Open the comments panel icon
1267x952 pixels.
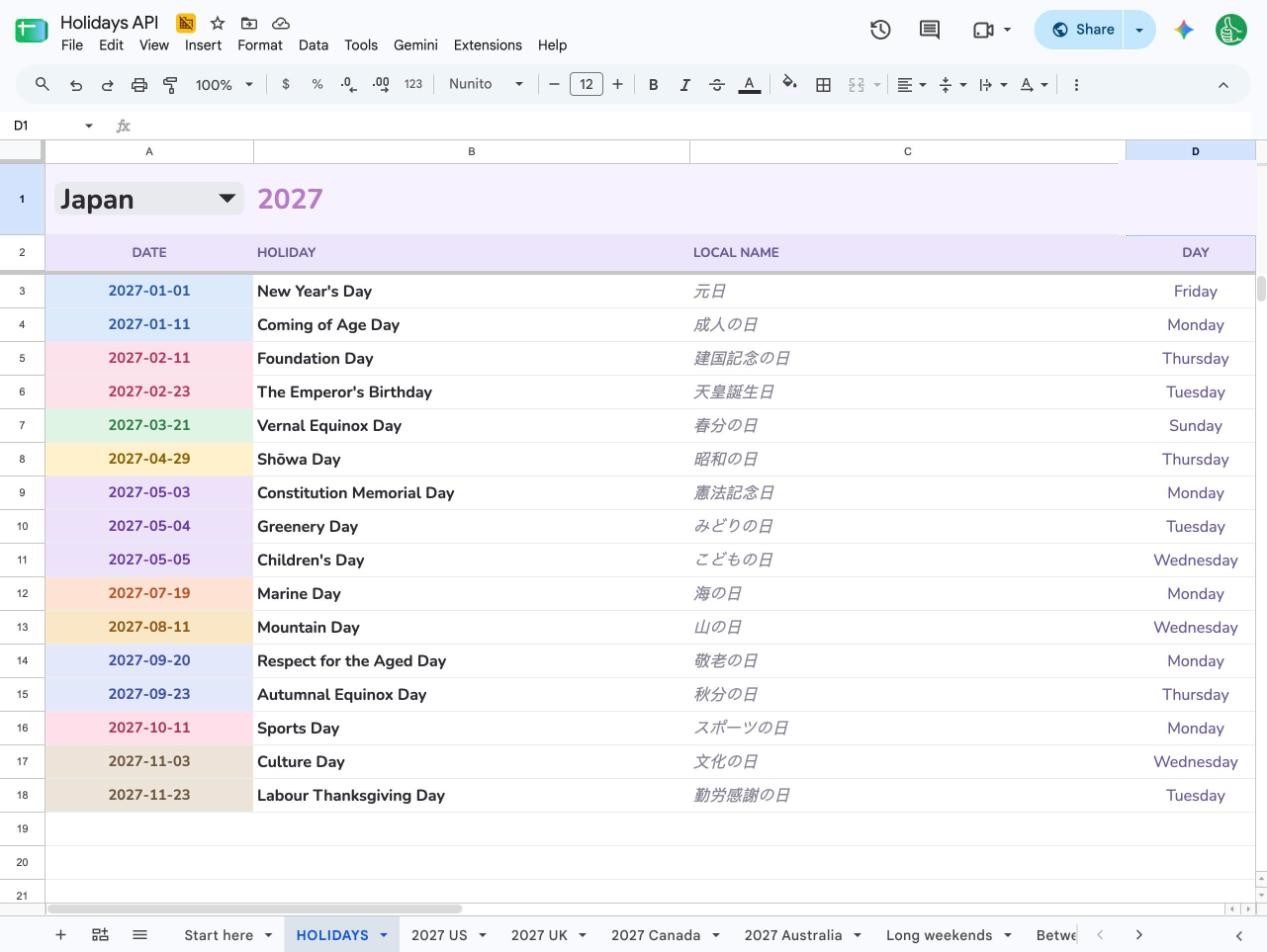930,30
